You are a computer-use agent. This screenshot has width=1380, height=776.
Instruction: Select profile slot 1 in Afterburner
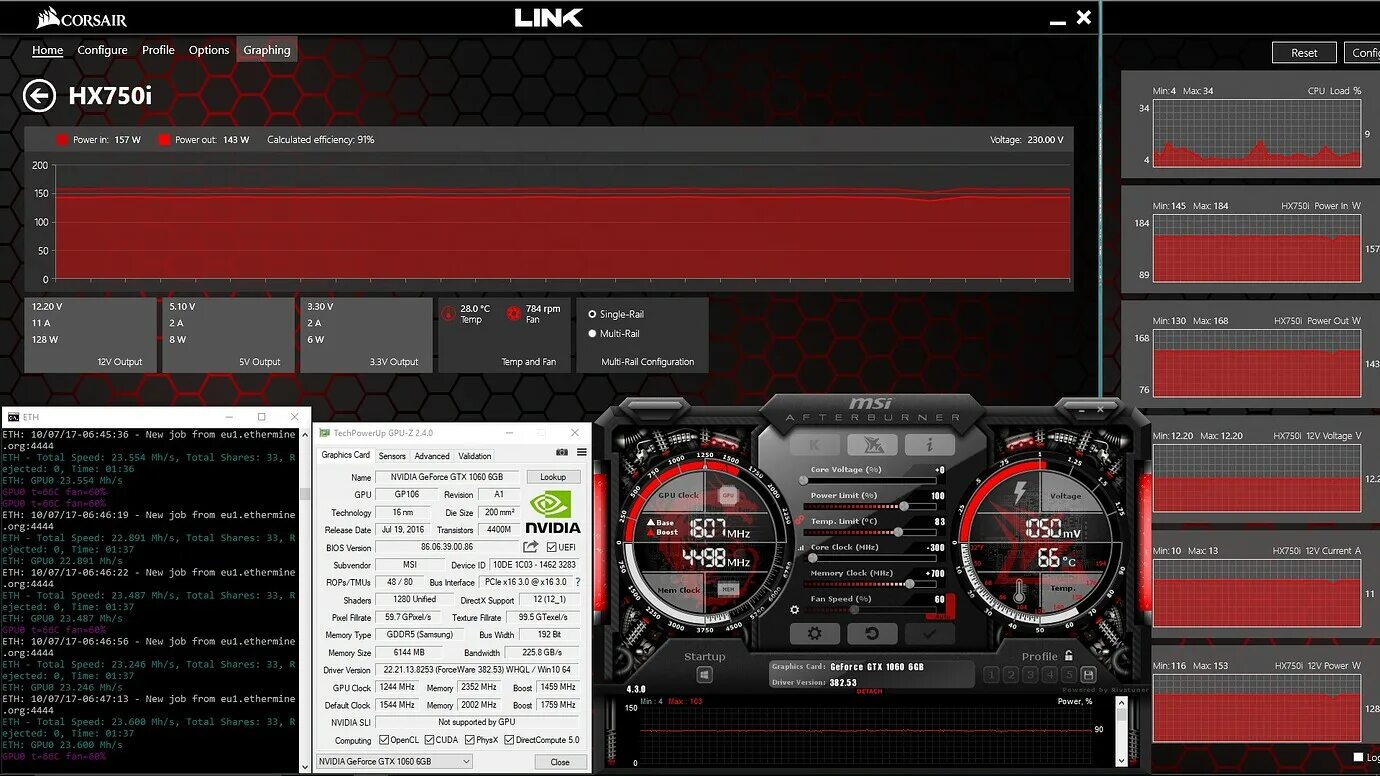click(x=992, y=675)
